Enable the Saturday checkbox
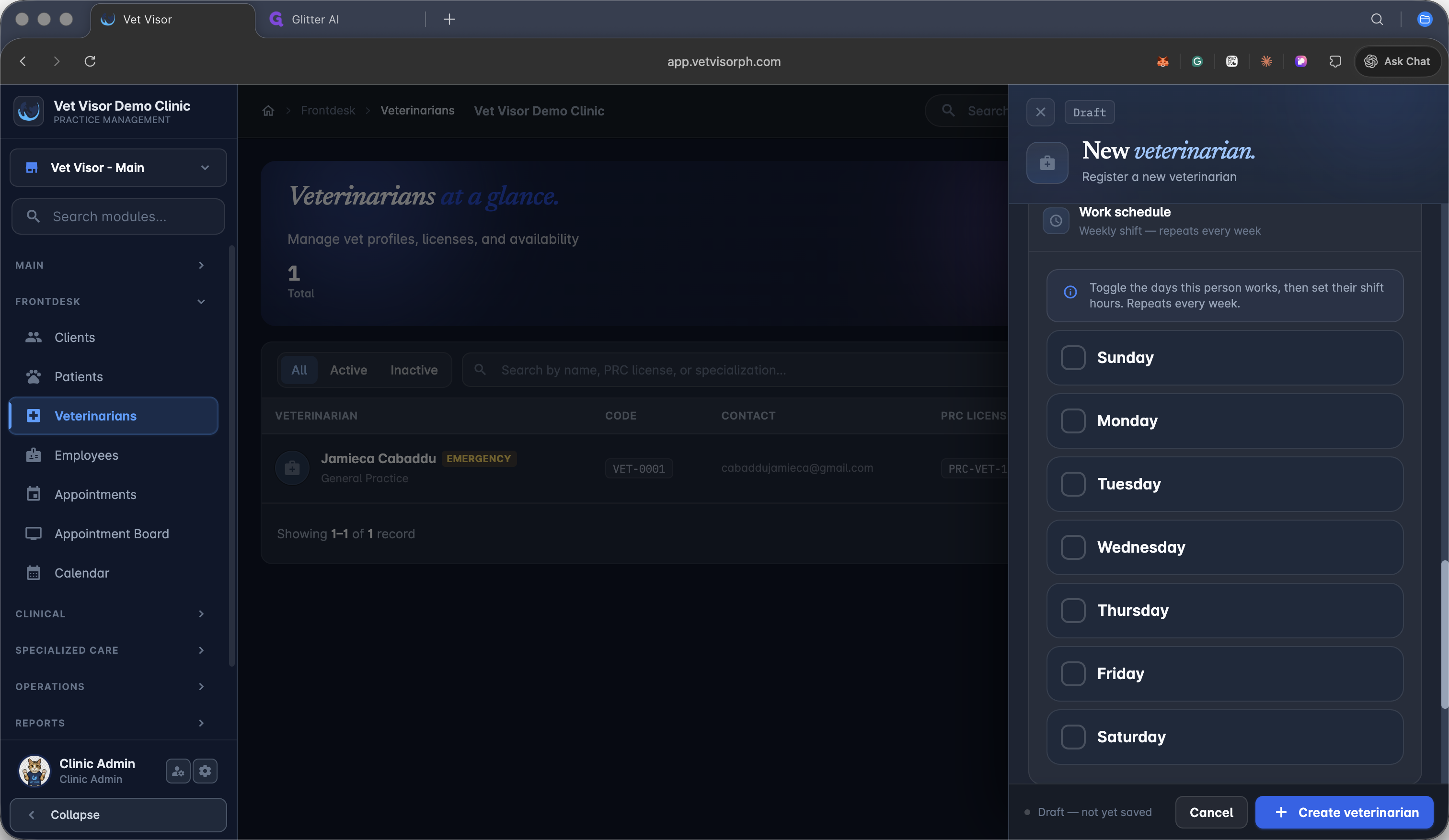The image size is (1449, 840). tap(1073, 737)
